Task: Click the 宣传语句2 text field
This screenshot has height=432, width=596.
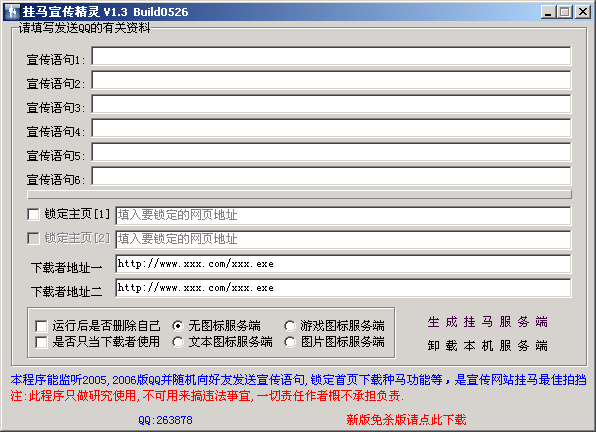Action: tap(331, 80)
